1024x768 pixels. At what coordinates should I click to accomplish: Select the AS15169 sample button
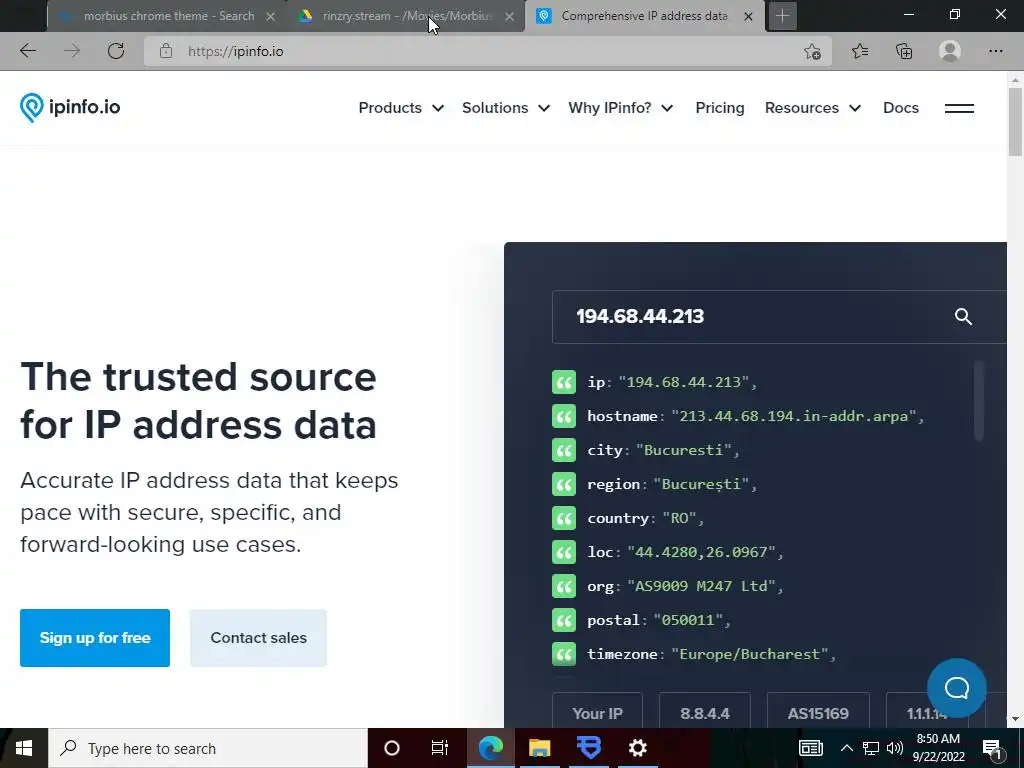pyautogui.click(x=818, y=712)
